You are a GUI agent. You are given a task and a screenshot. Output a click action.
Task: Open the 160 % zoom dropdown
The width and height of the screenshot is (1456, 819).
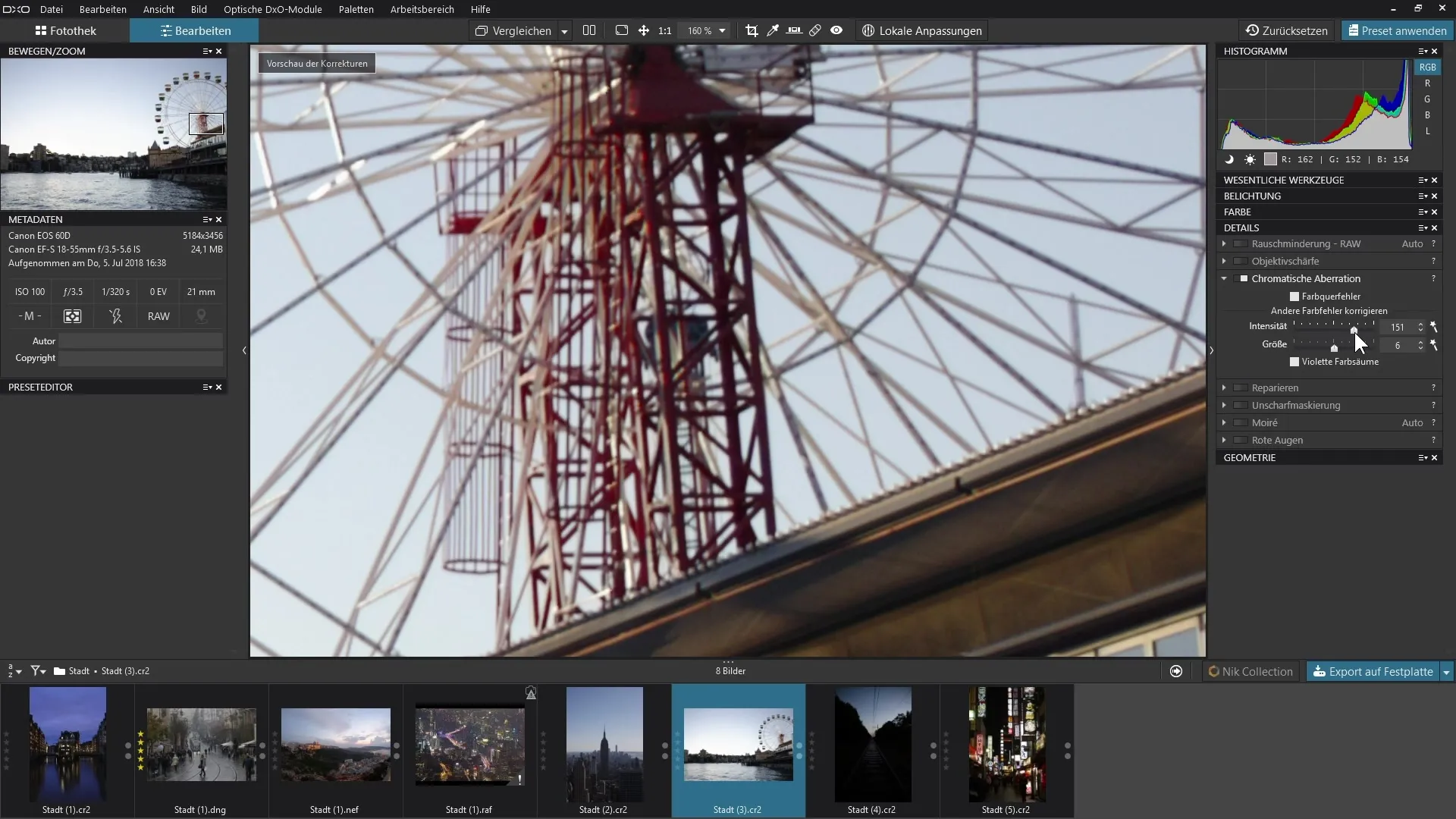point(722,30)
